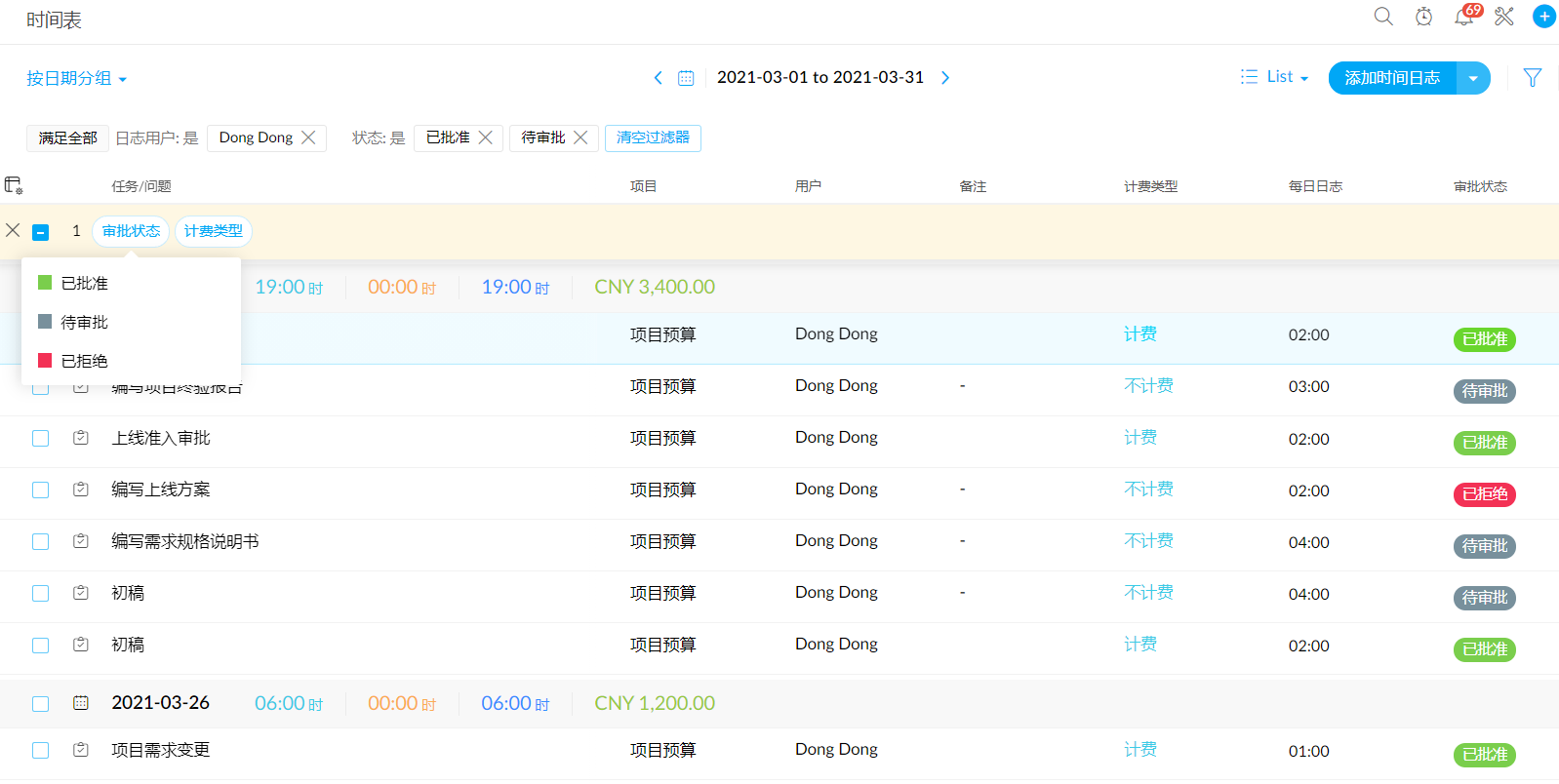The image size is (1559, 784).
Task: Open the filter funnel icon
Action: click(x=1532, y=78)
